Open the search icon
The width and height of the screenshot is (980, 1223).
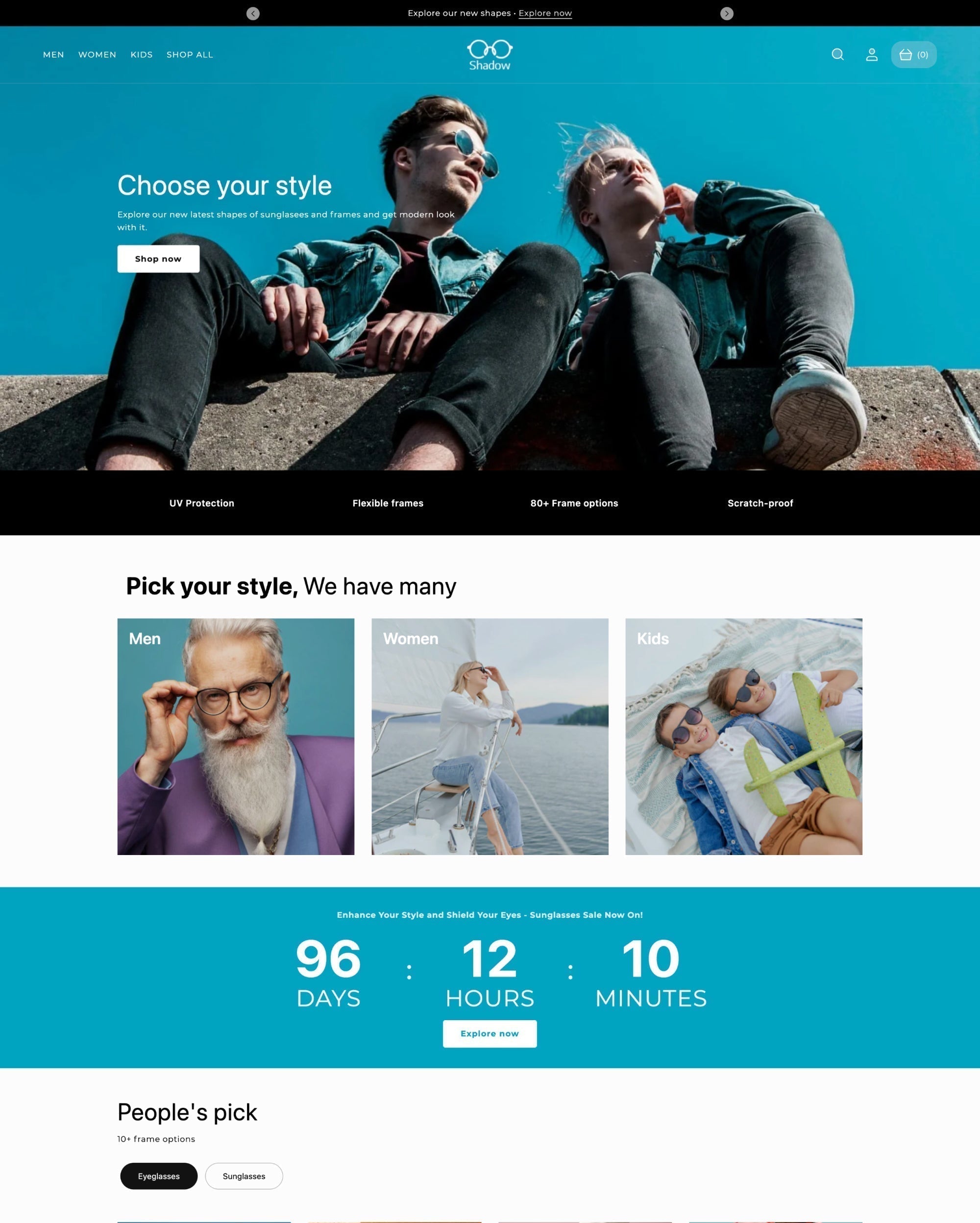coord(838,55)
